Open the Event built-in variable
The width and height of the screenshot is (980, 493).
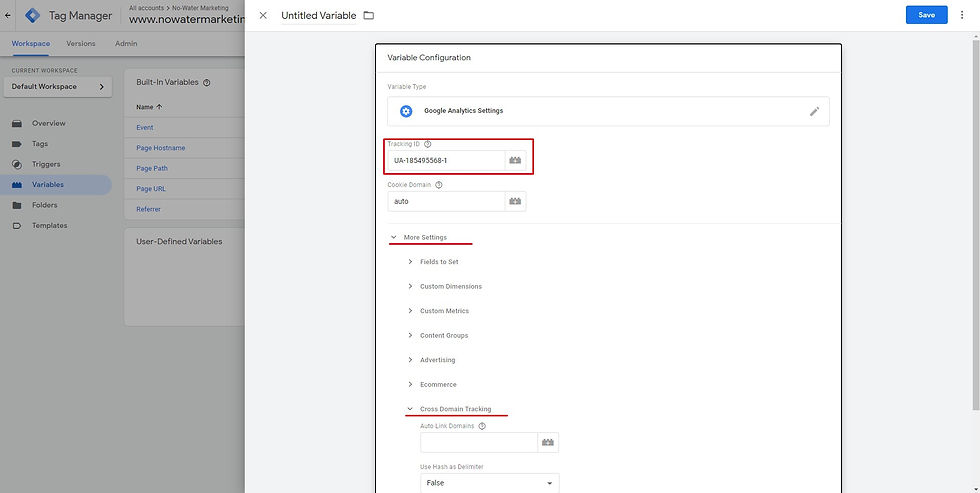(x=144, y=127)
